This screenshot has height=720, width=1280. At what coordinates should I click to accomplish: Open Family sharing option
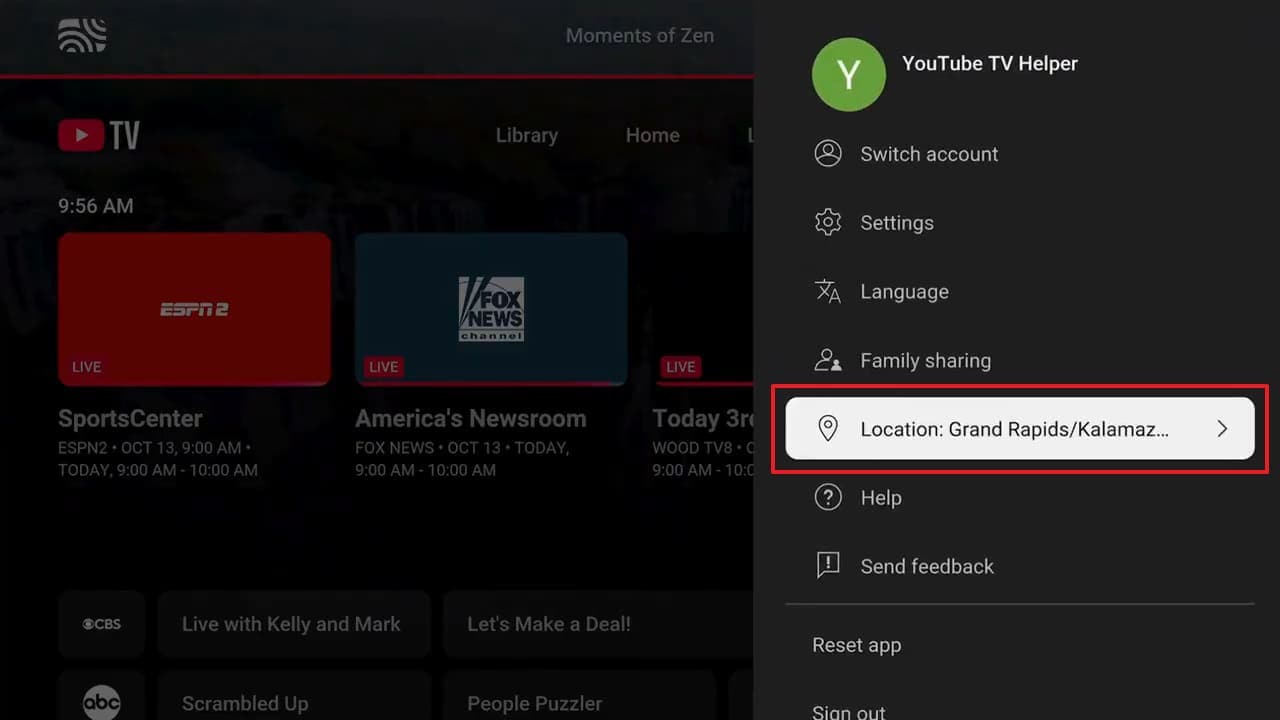[x=1020, y=360]
